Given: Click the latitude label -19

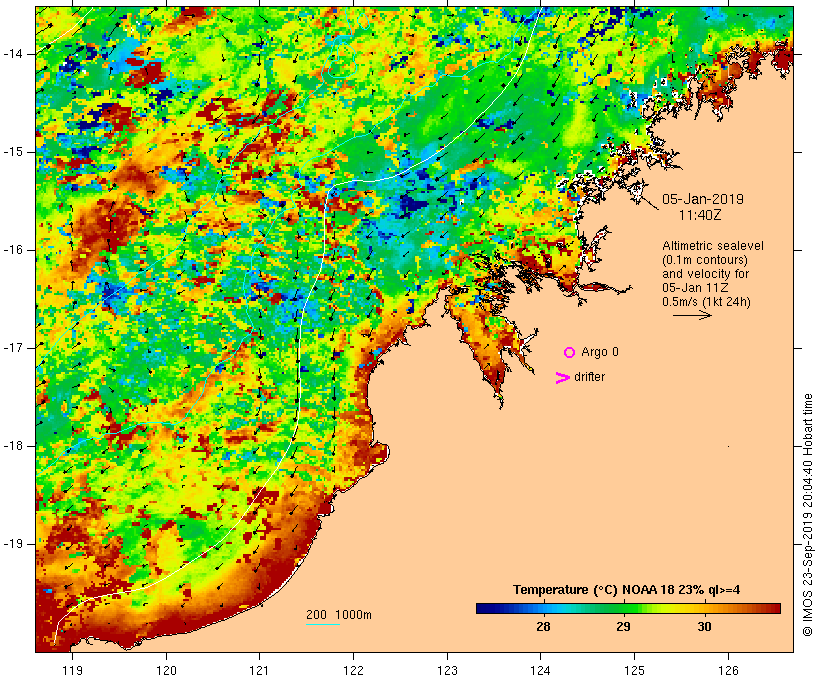Looking at the screenshot, I should pyautogui.click(x=13, y=544).
